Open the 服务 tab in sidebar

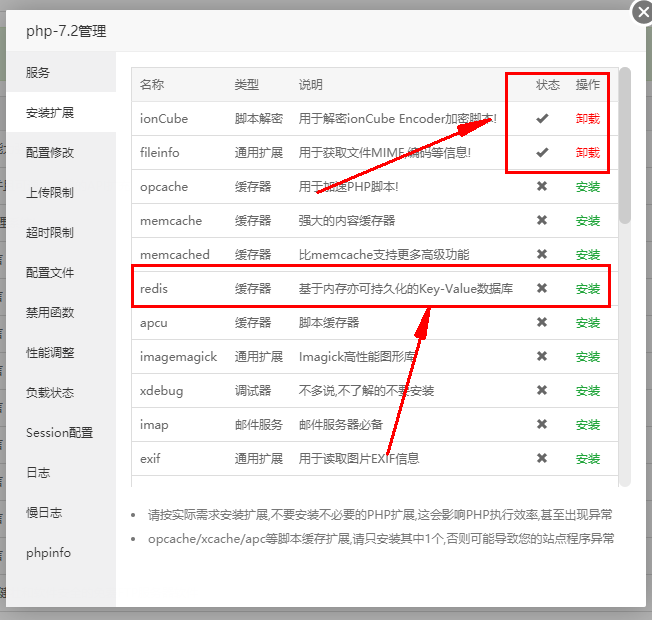pyautogui.click(x=38, y=73)
